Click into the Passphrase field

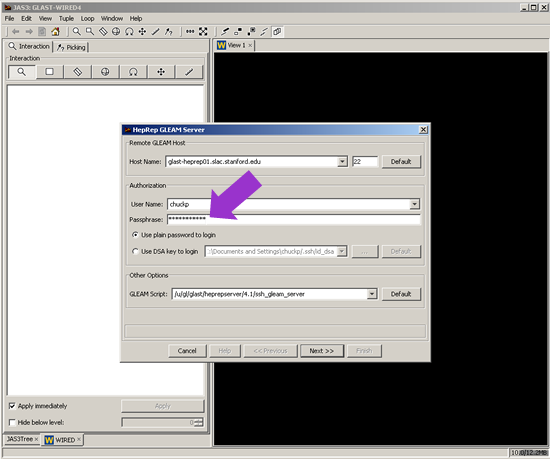coord(294,220)
